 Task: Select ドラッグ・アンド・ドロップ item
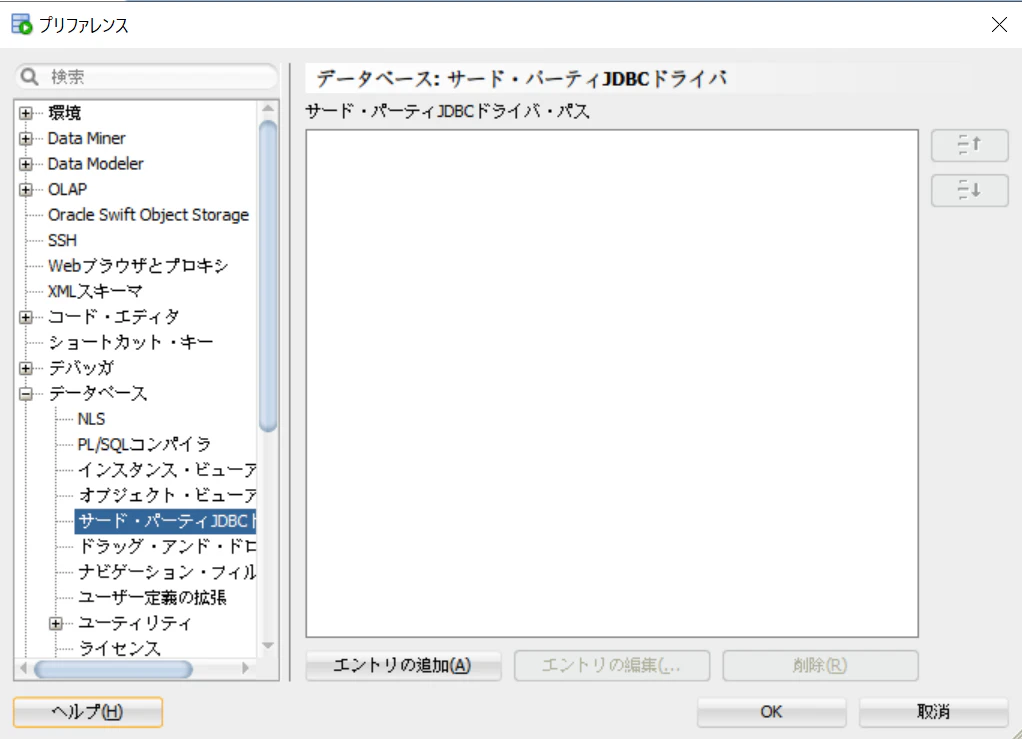167,547
